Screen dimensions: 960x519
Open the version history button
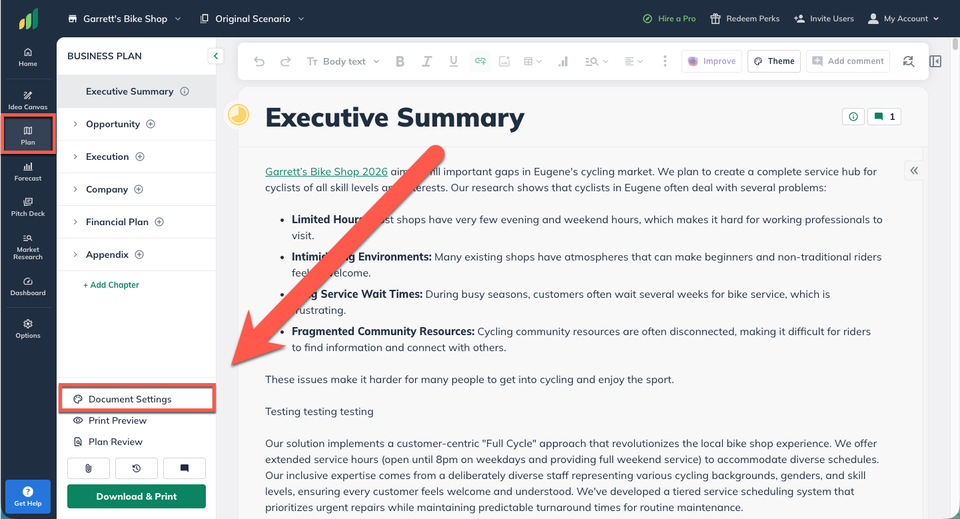pyautogui.click(x=136, y=468)
